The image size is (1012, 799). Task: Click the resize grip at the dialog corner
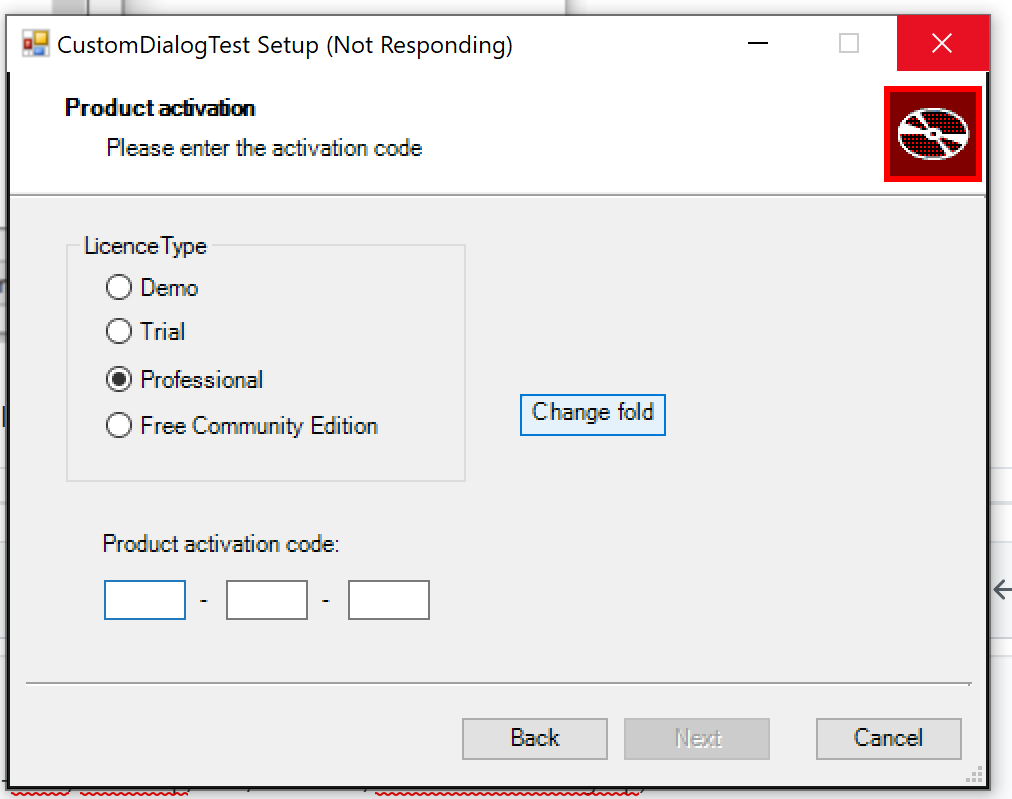pyautogui.click(x=975, y=772)
